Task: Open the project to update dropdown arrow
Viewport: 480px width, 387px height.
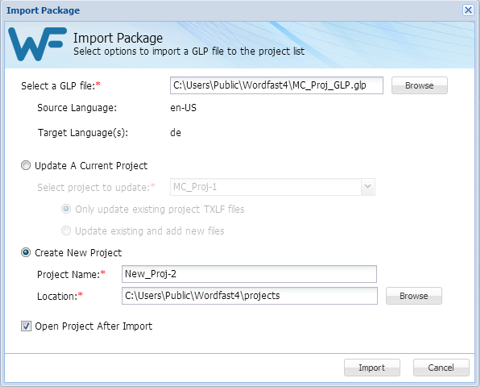Action: (x=368, y=187)
